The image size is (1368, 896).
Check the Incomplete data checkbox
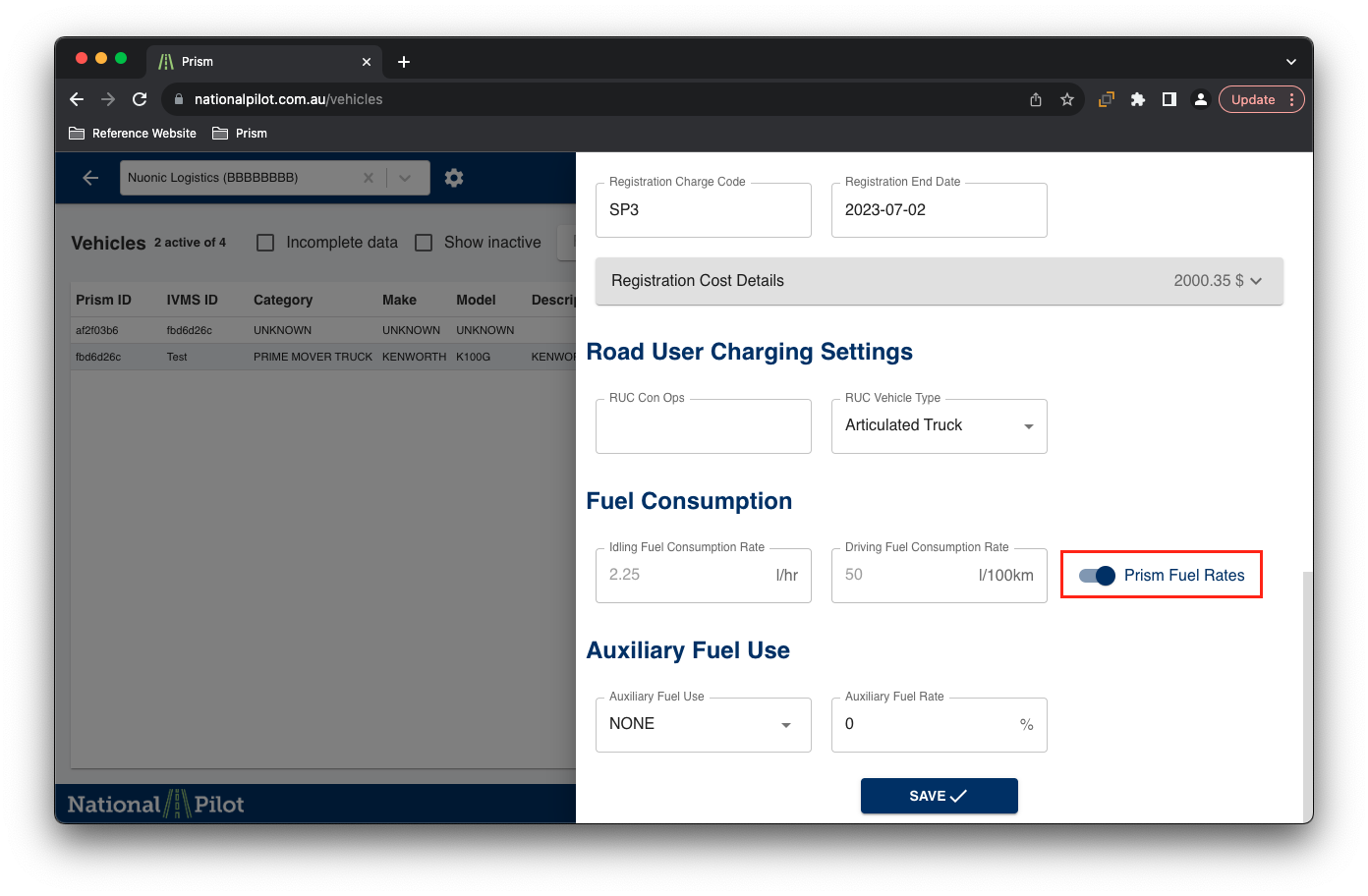pos(265,243)
